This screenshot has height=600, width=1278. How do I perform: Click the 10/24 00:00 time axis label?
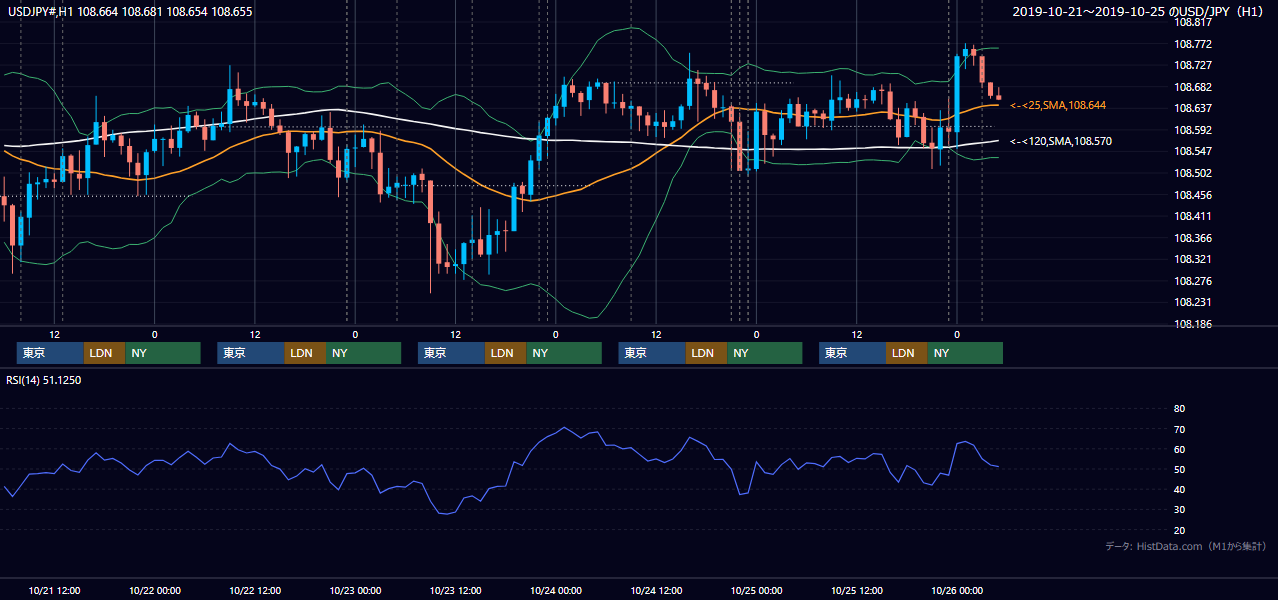point(556,590)
